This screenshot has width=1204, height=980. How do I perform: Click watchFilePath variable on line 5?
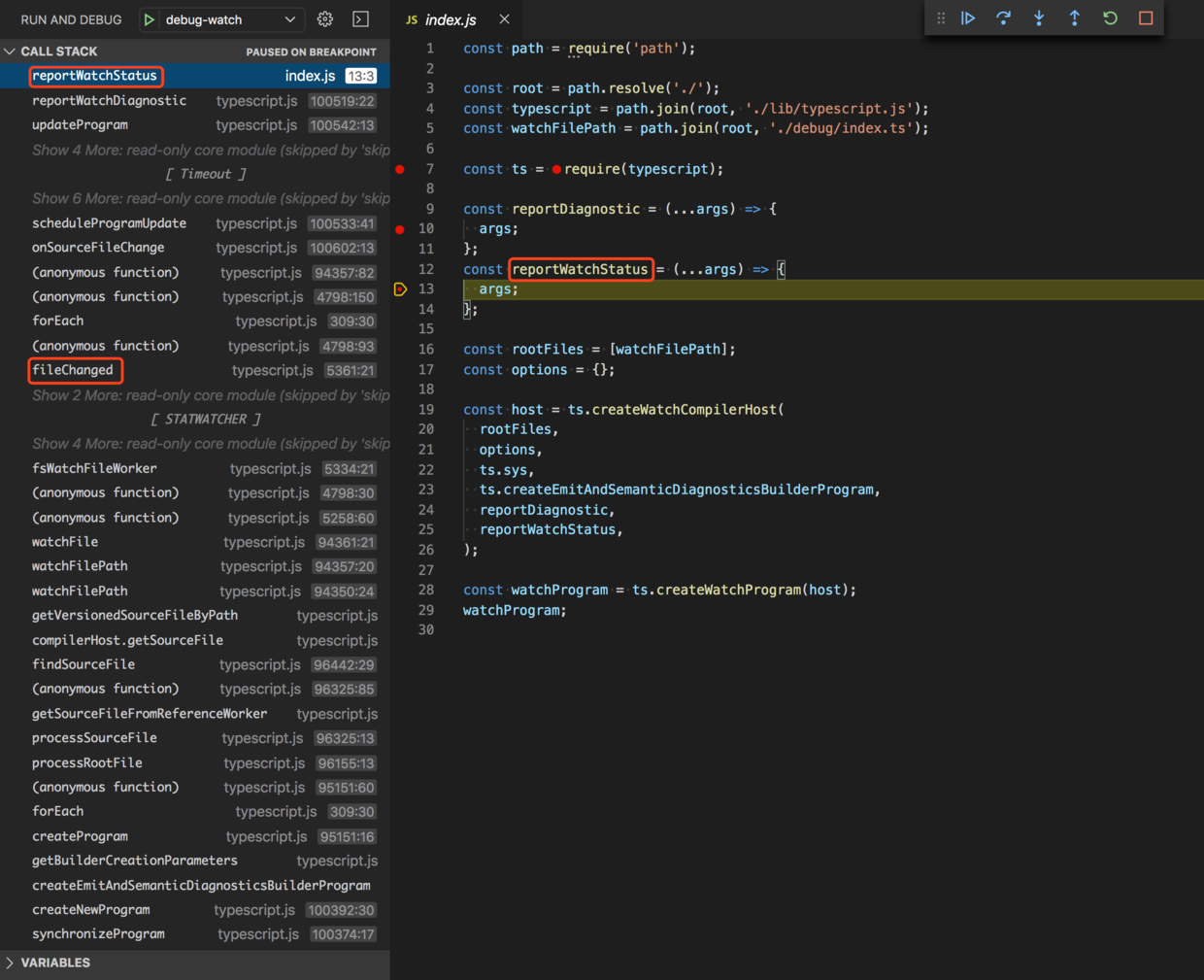[x=563, y=128]
